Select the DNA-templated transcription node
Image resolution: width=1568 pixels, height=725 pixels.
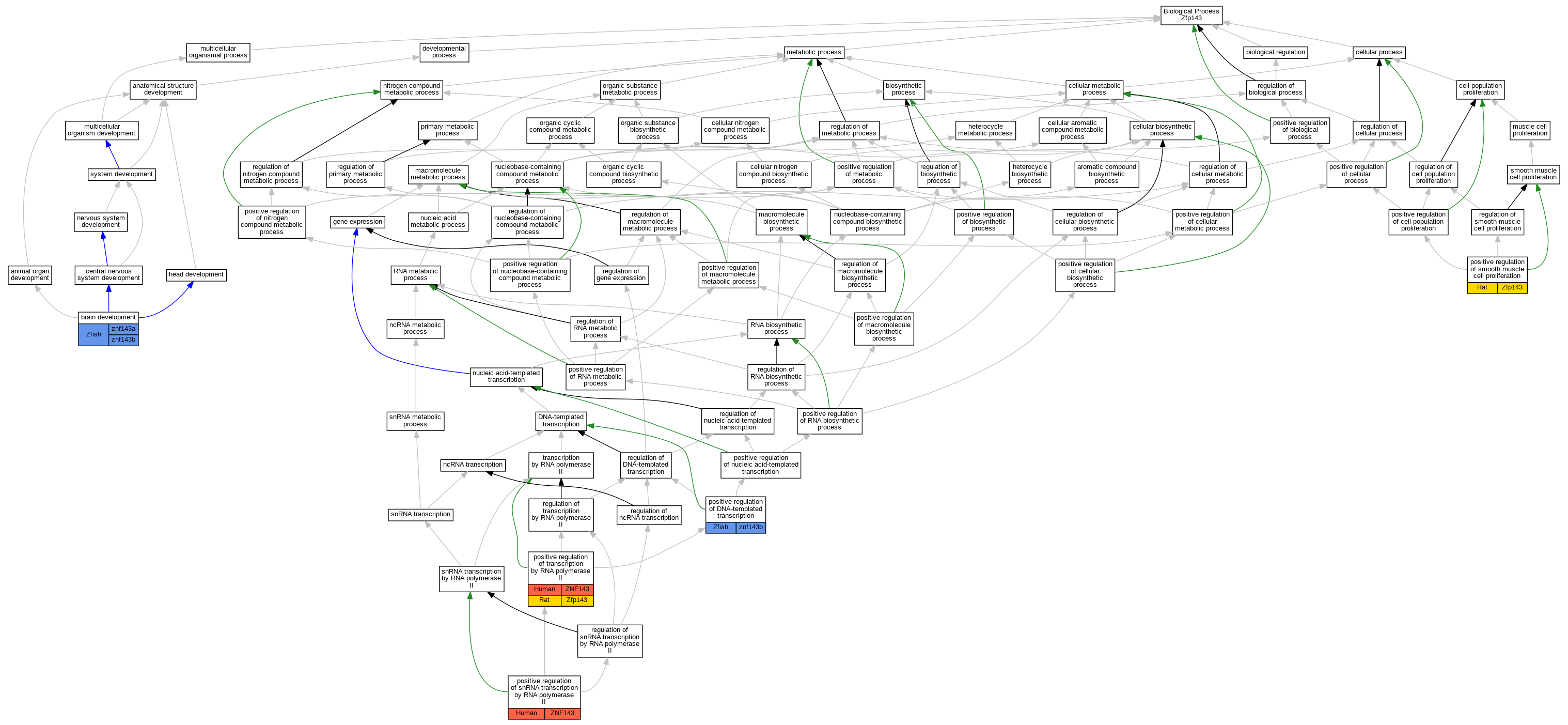point(560,421)
